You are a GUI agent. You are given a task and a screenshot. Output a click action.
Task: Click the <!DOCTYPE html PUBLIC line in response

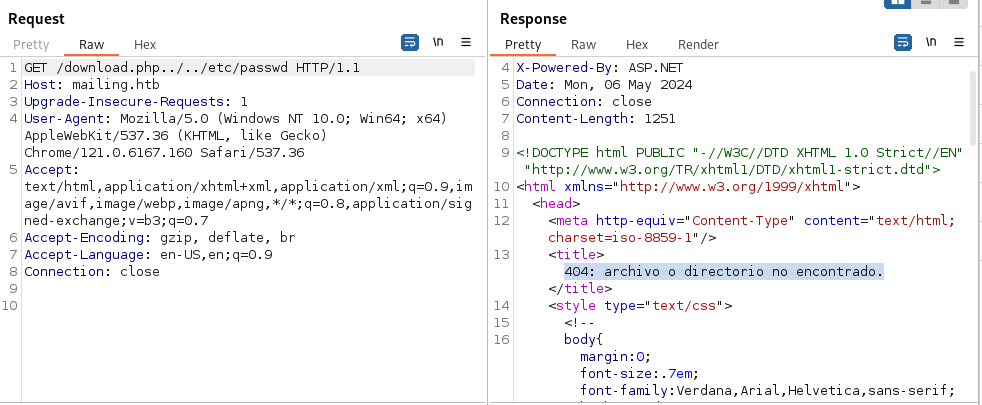tap(739, 152)
